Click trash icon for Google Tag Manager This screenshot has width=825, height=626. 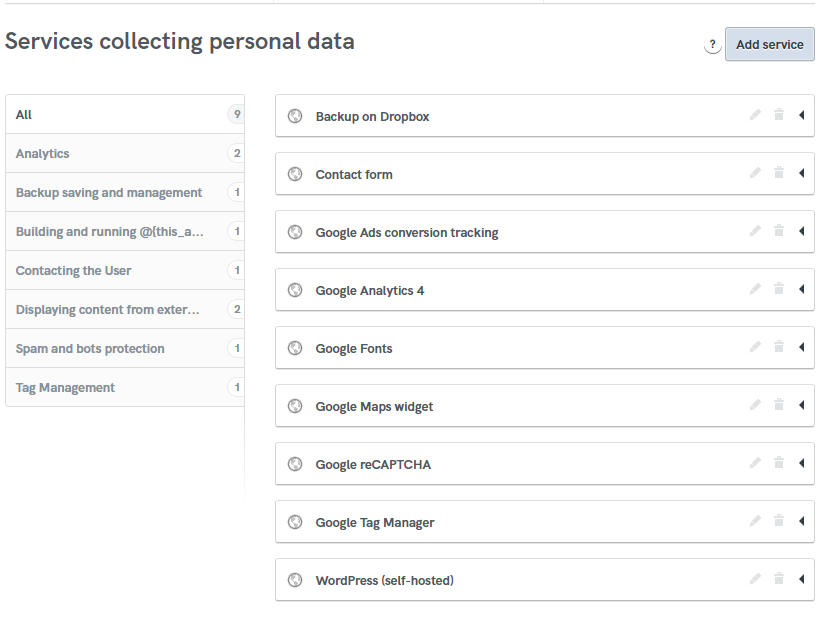click(x=779, y=521)
